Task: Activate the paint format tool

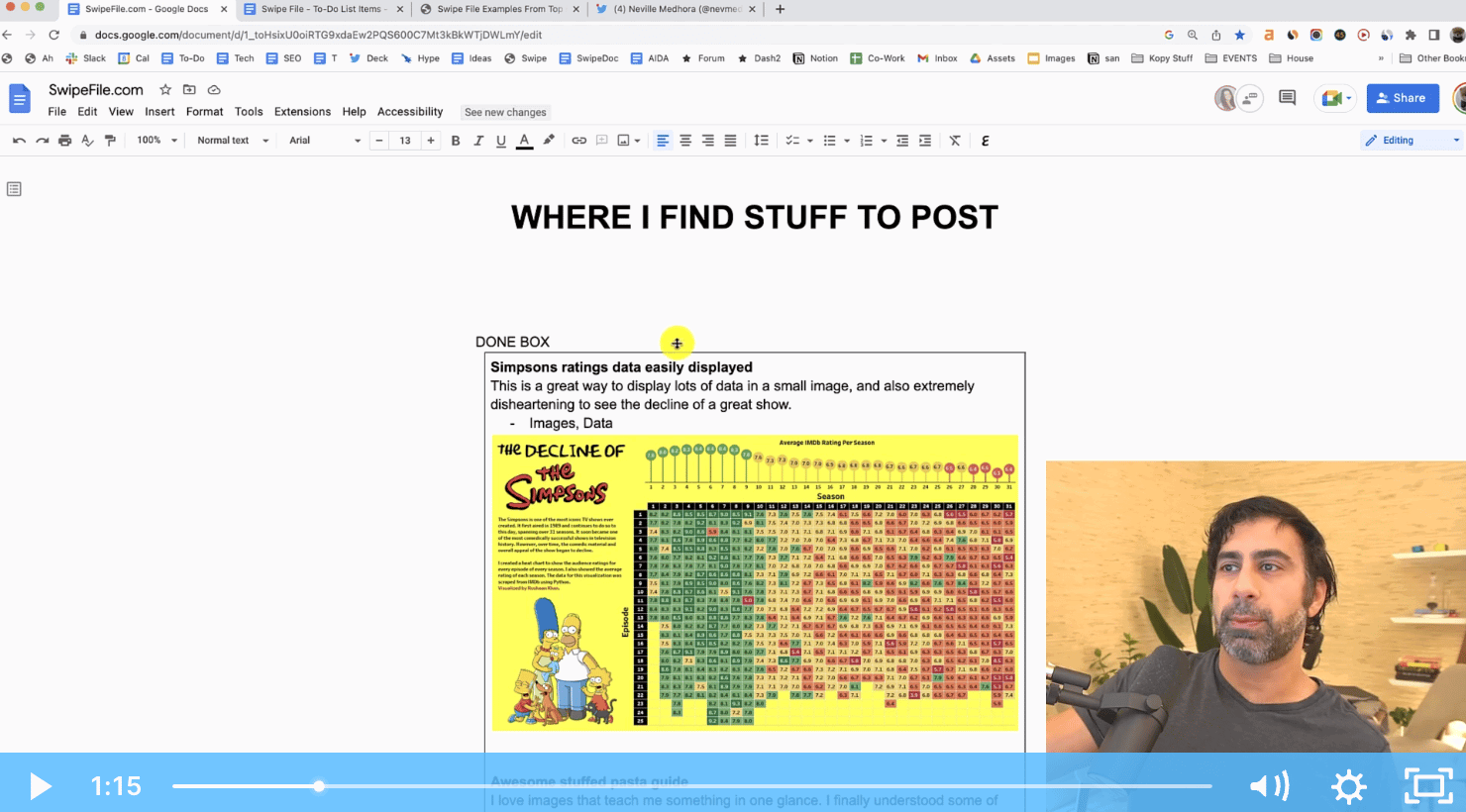Action: [x=110, y=141]
